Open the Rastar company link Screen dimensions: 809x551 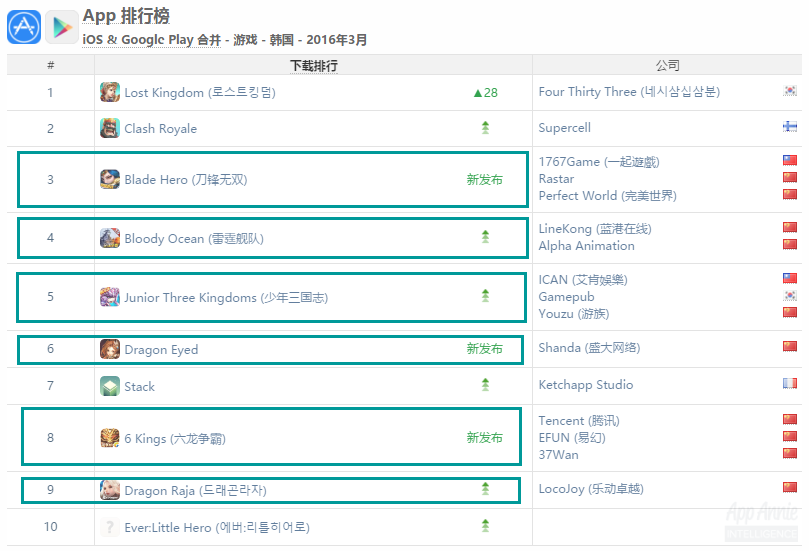(556, 179)
